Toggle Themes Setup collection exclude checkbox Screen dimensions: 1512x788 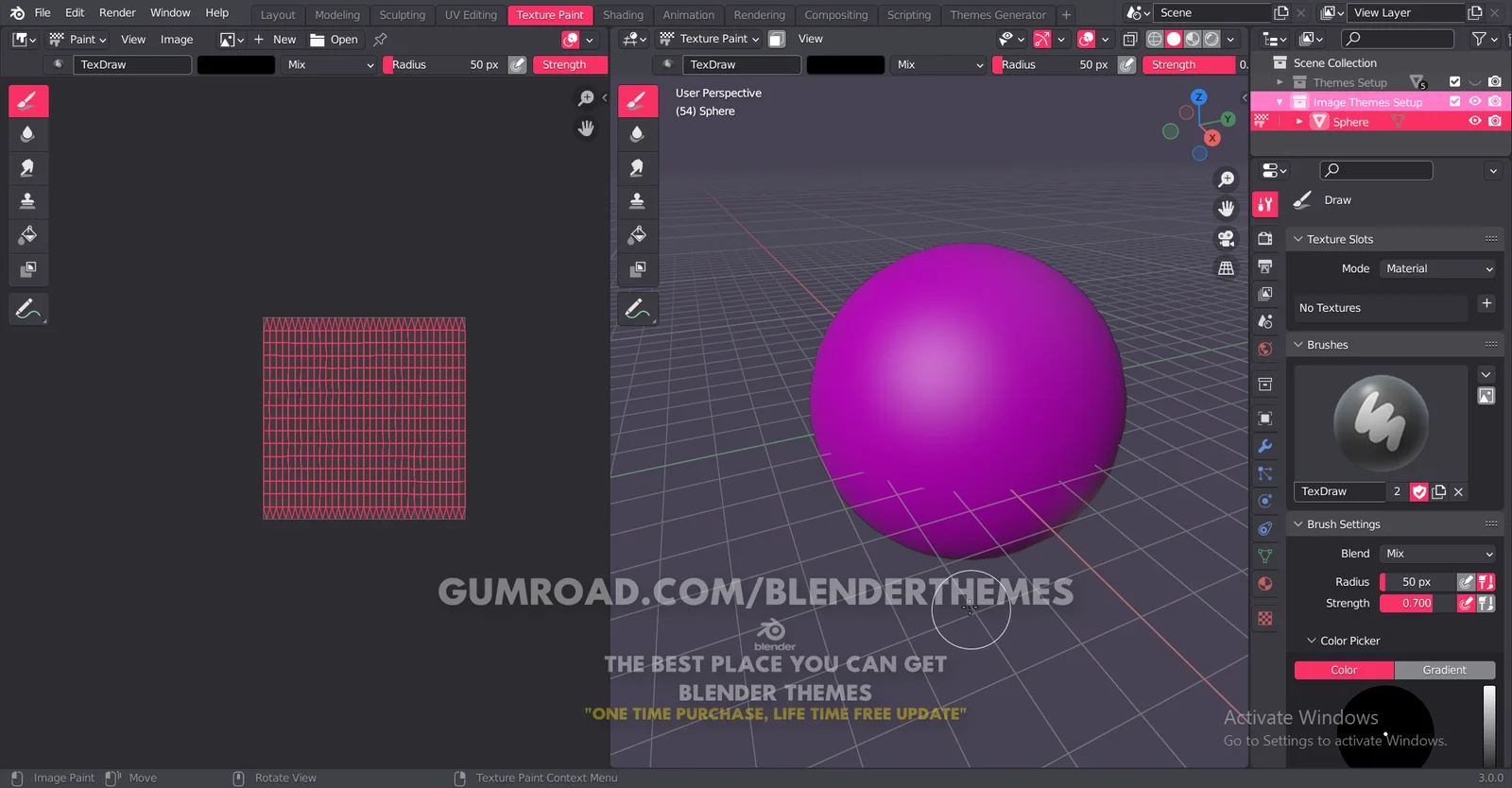pos(1454,82)
